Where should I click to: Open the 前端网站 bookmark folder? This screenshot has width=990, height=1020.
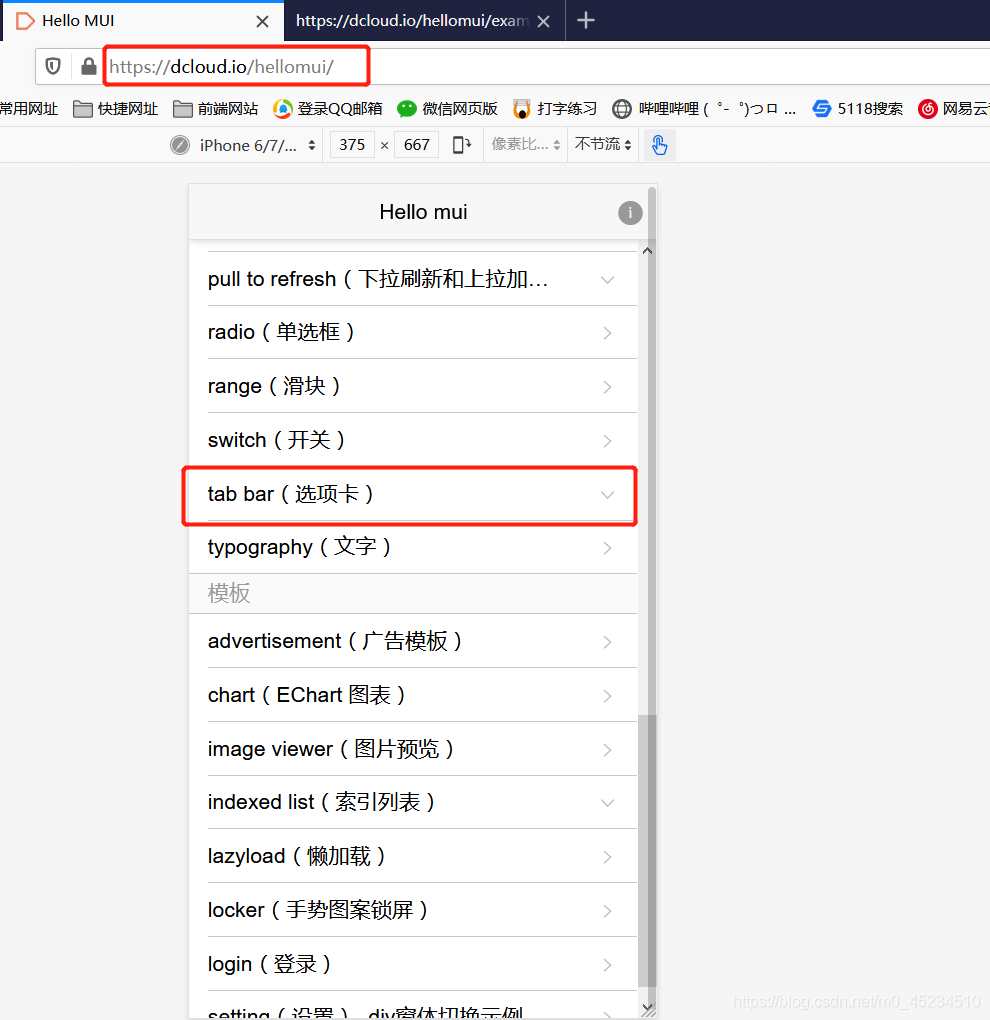pyautogui.click(x=216, y=109)
